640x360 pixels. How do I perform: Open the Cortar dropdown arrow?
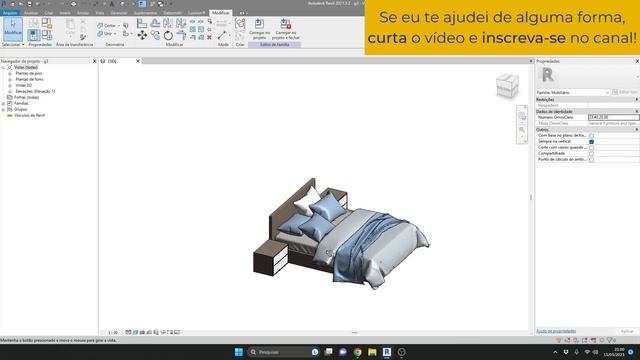119,26
